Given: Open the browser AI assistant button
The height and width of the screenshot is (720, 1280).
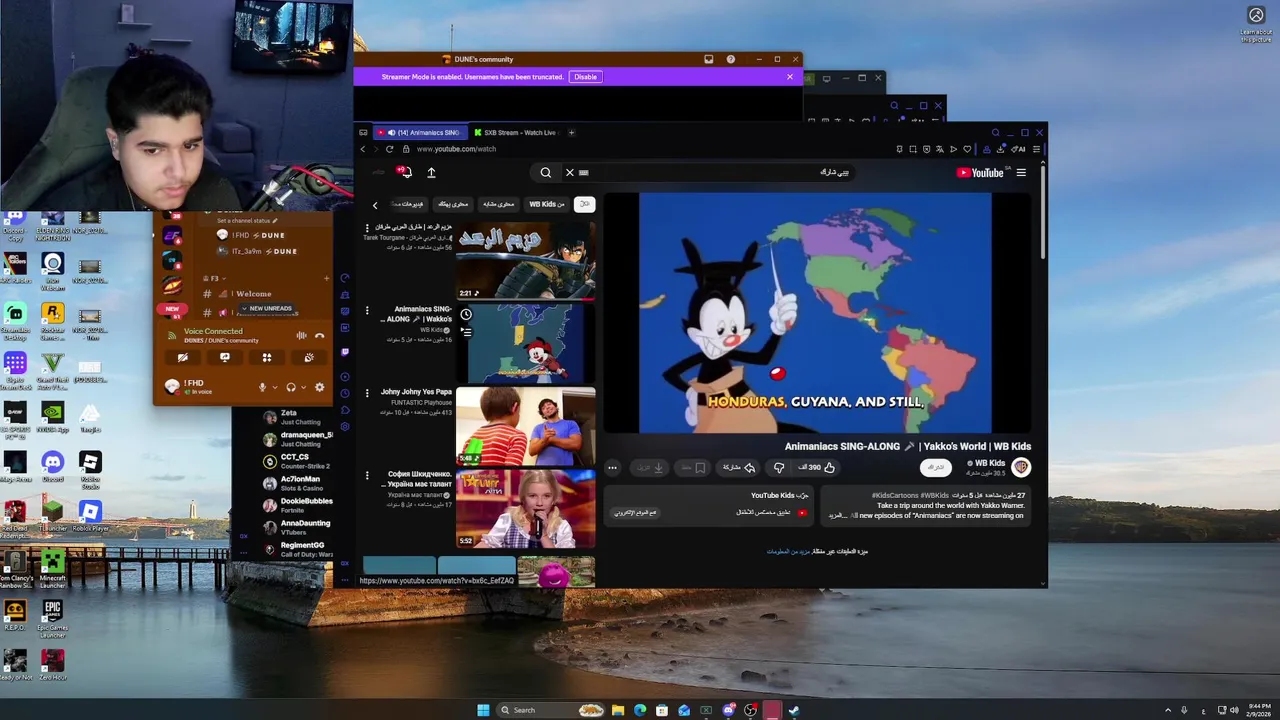Looking at the screenshot, I should click(x=1019, y=149).
